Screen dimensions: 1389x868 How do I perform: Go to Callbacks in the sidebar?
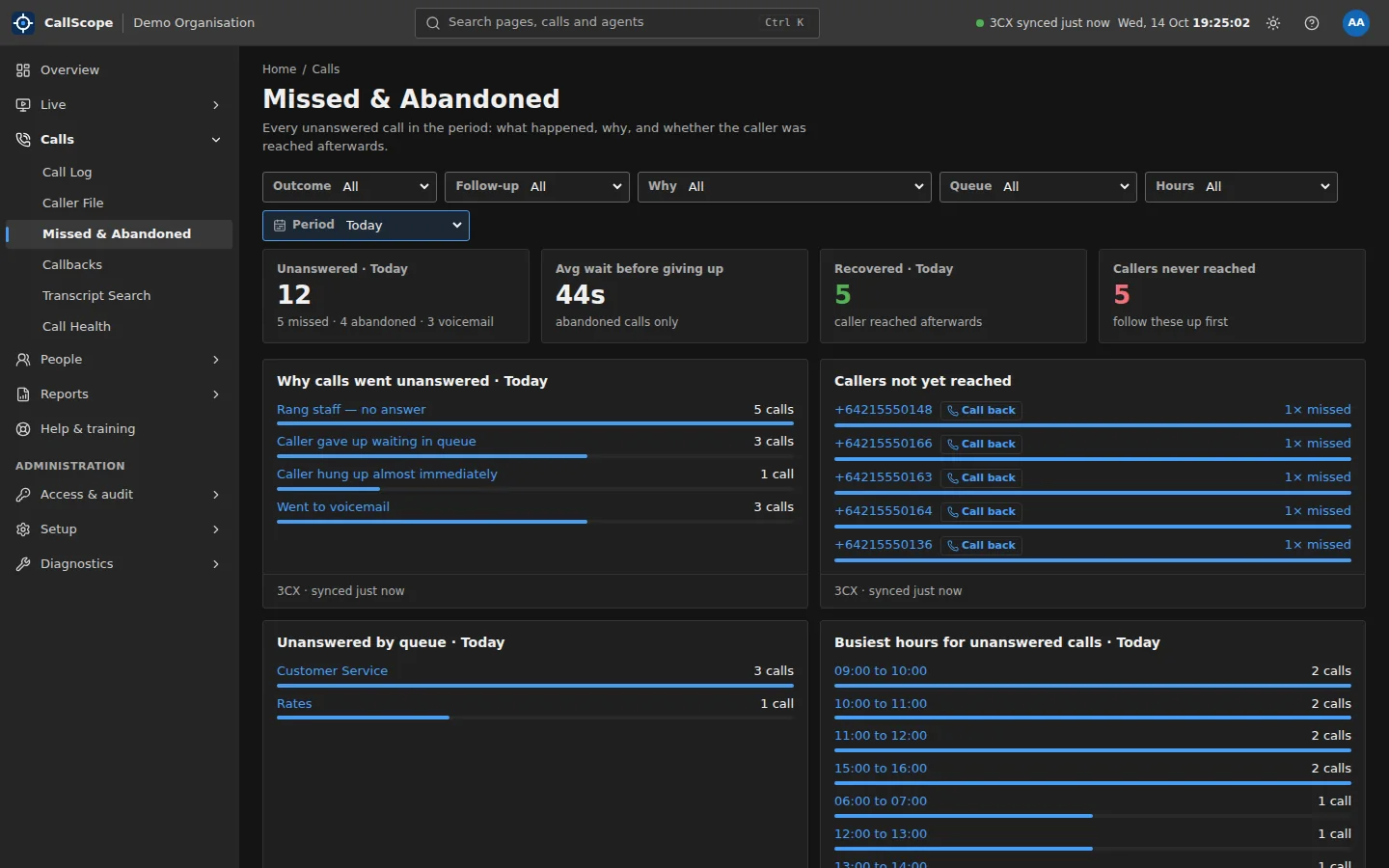[120, 265]
